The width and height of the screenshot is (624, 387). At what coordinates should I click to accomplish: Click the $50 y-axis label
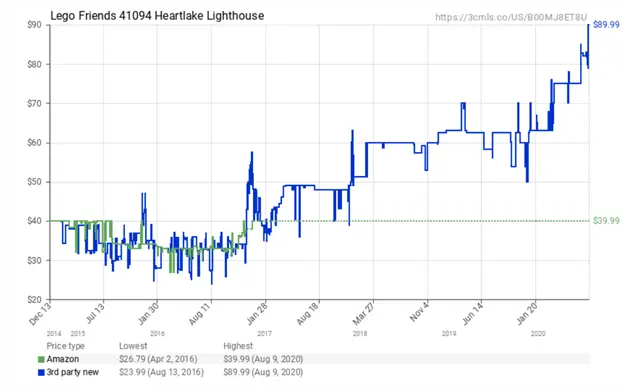click(34, 182)
